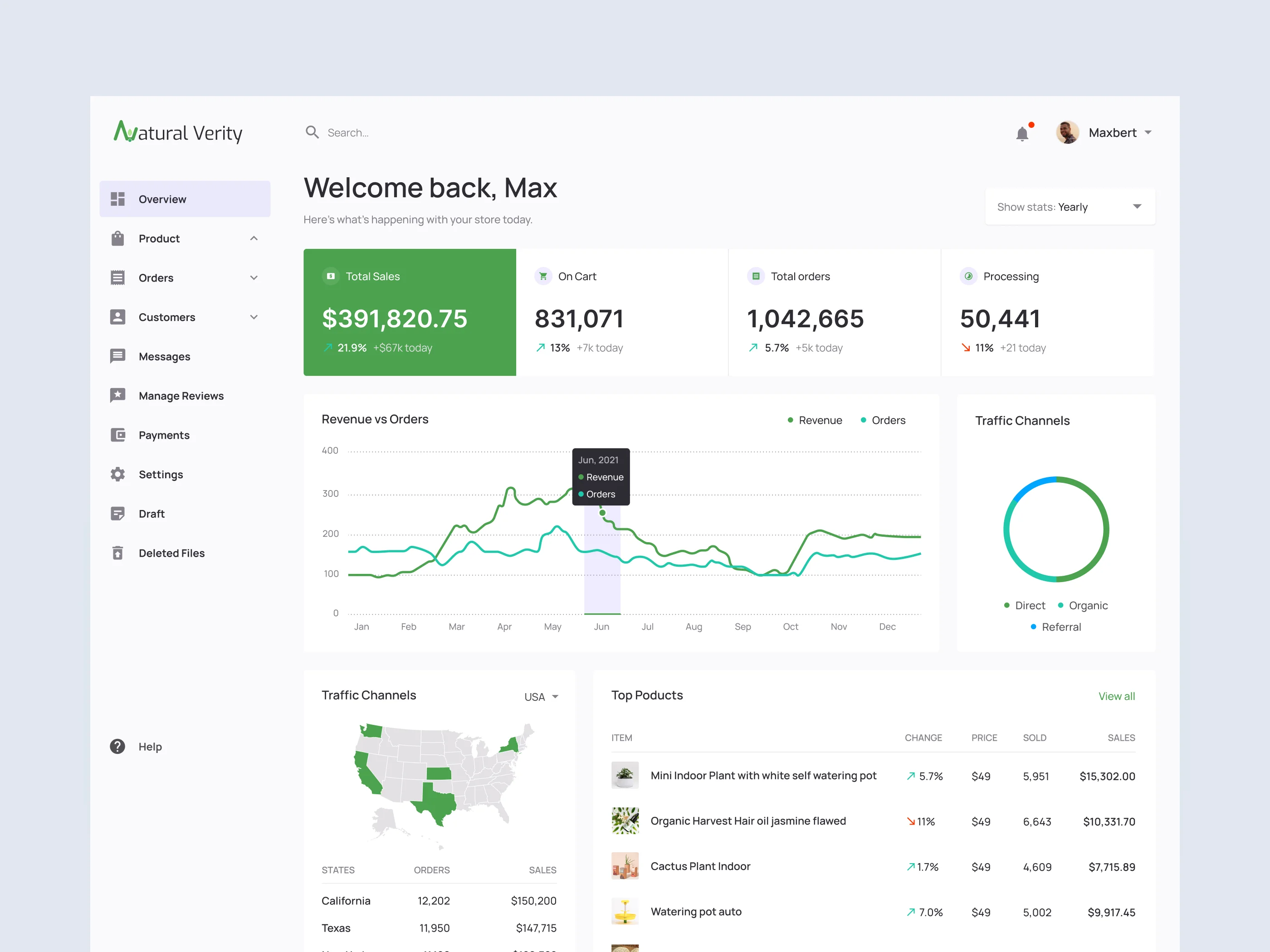
Task: Open the Show stats Yearly dropdown
Action: pyautogui.click(x=1070, y=207)
